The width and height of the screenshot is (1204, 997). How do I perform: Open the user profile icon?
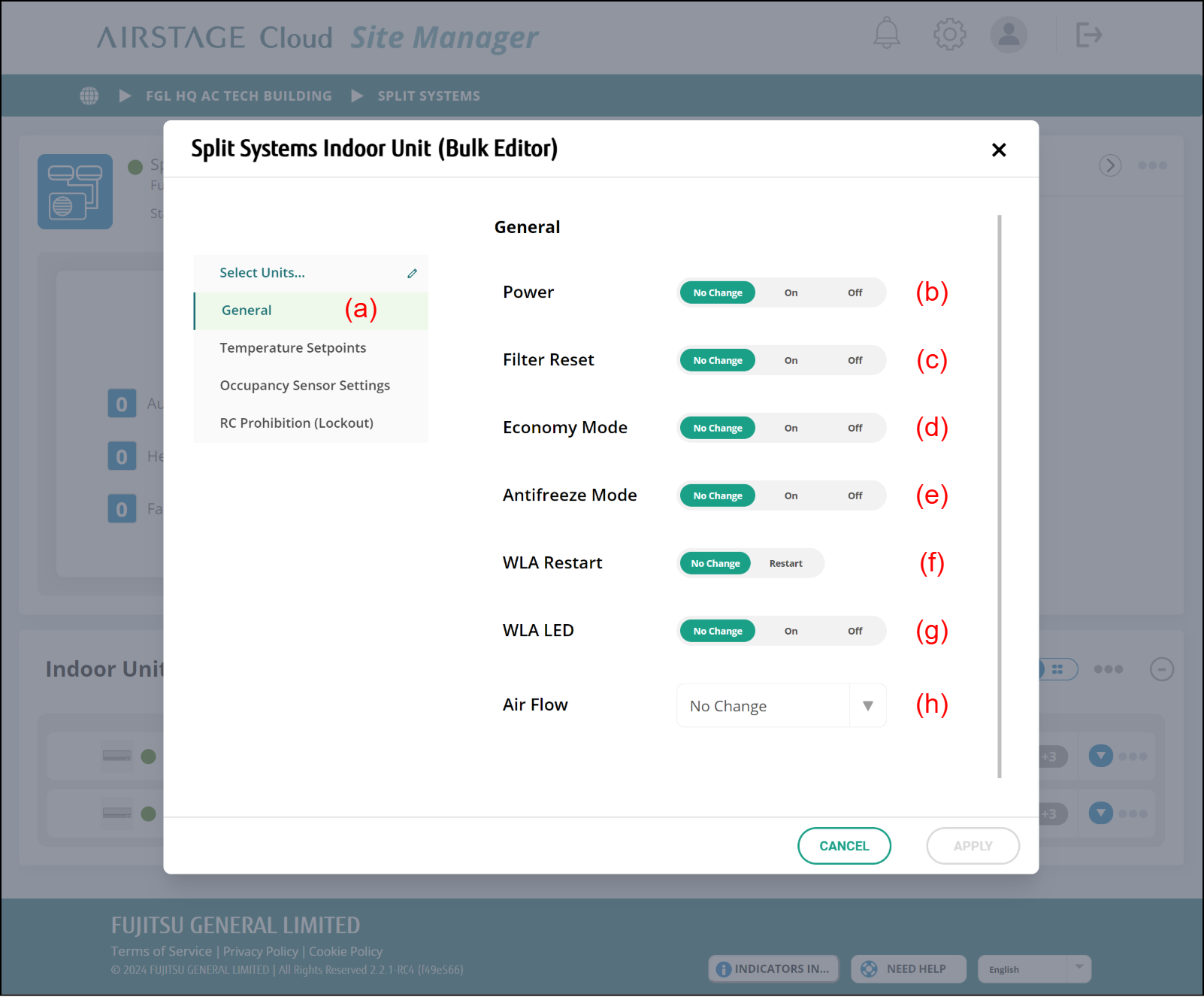pos(1008,35)
